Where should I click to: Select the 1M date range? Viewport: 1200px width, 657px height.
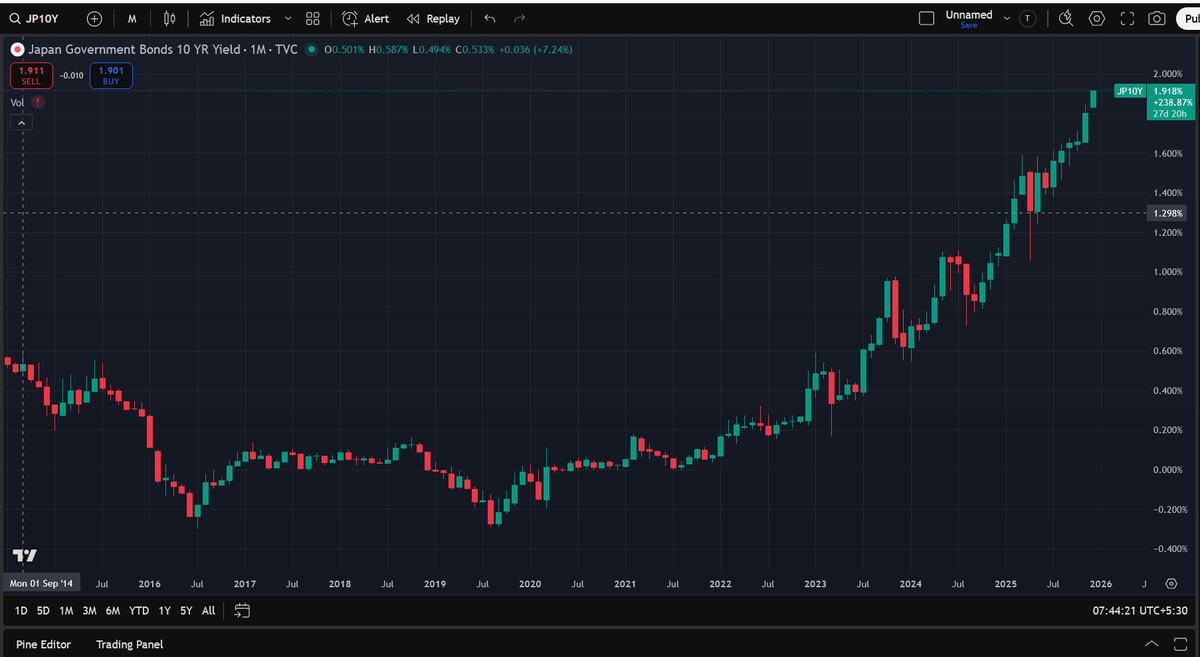tap(66, 610)
